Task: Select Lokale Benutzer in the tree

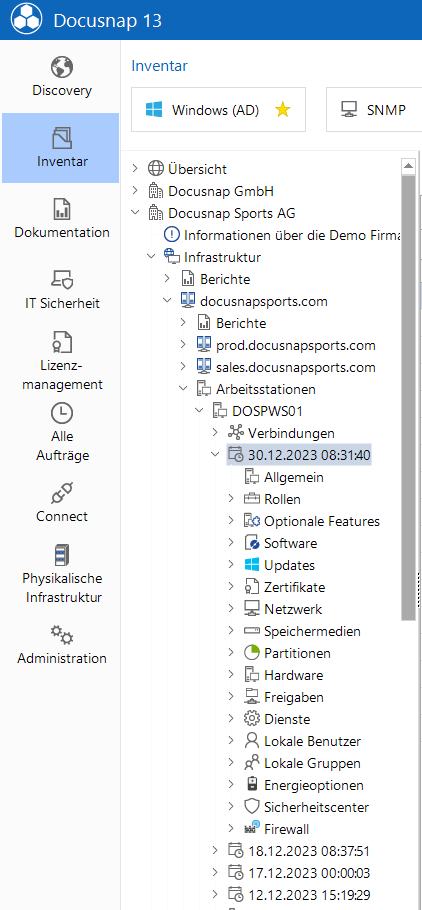Action: tap(312, 741)
